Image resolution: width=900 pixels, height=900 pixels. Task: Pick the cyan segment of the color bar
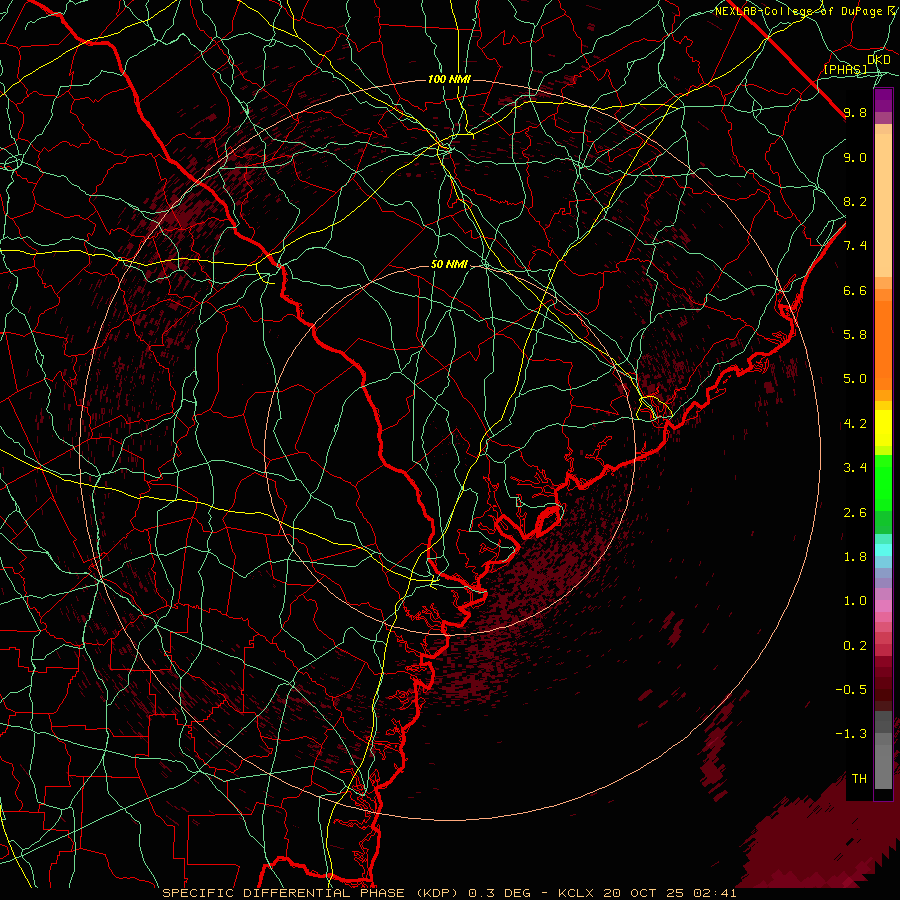pos(883,550)
